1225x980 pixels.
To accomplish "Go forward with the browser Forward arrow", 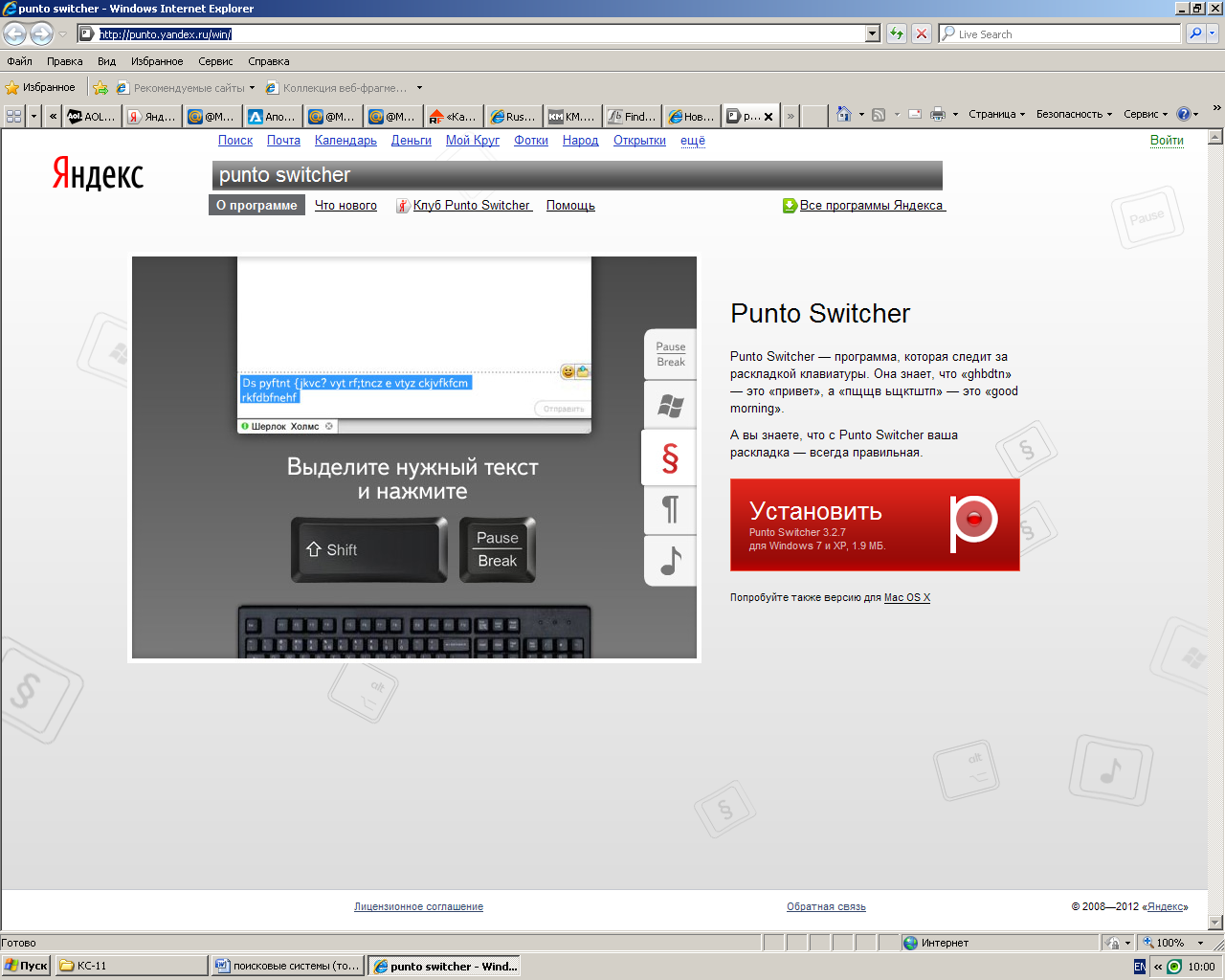I will pos(41,34).
